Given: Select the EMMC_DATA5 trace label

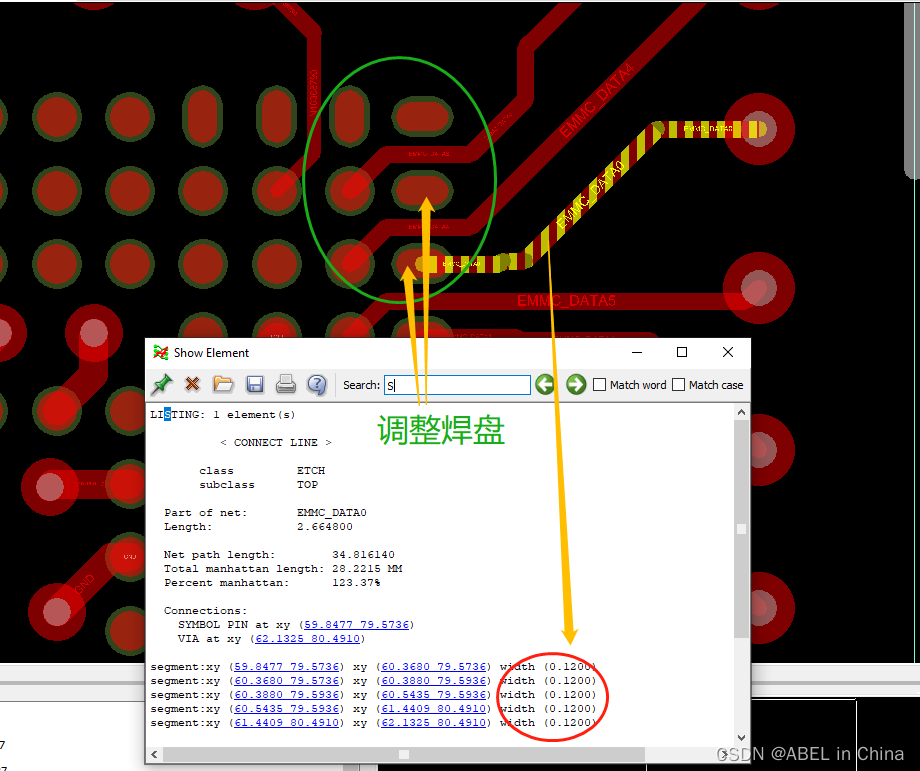Looking at the screenshot, I should (x=566, y=301).
